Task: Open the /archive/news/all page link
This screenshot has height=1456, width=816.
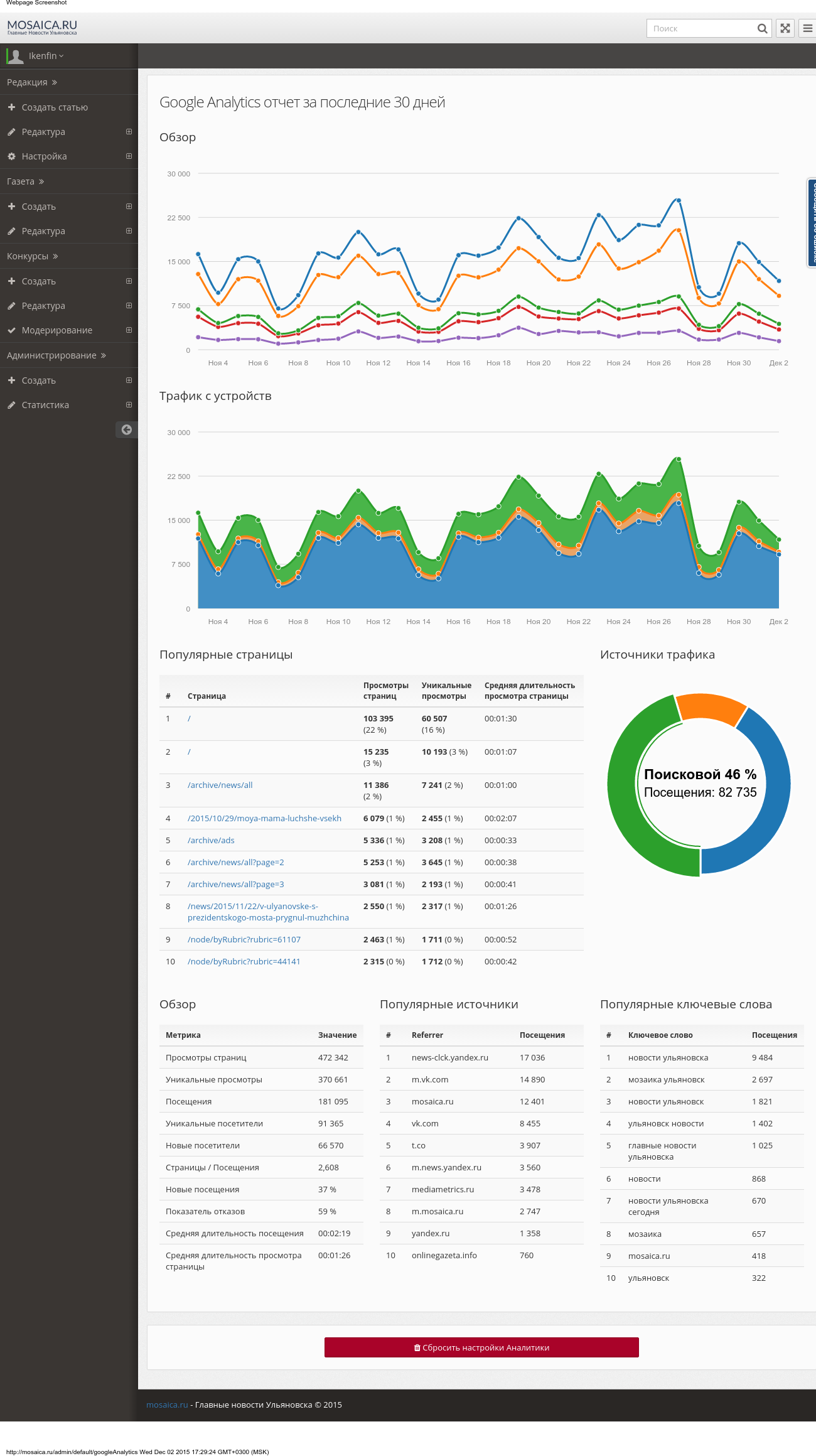Action: point(220,785)
